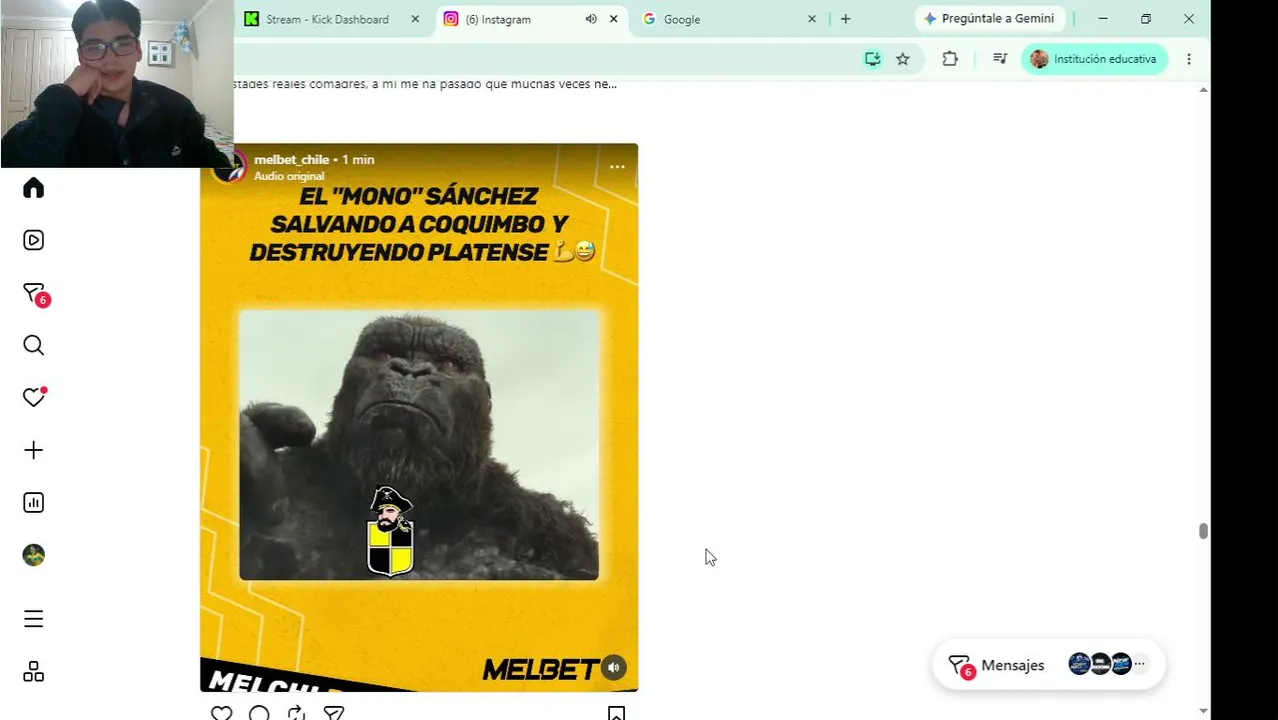Viewport: 1278px width, 720px height.
Task: Open the More hamburger menu in sidebar
Action: 33,619
